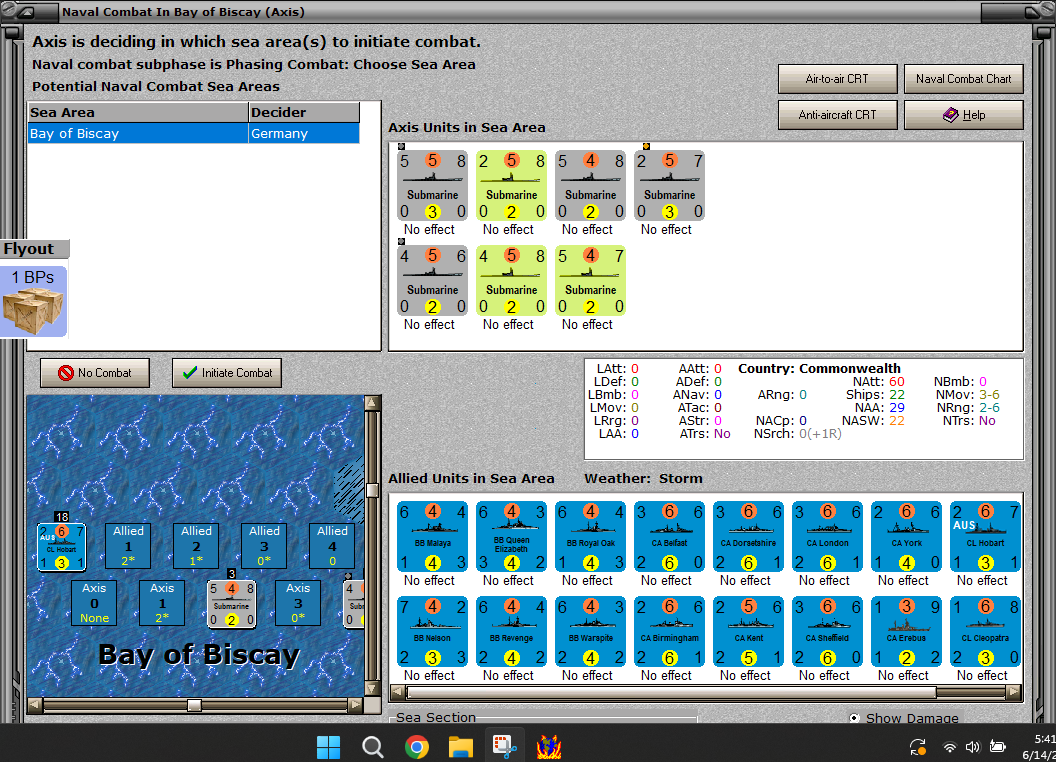Open Google Chrome from taskbar
This screenshot has width=1056, height=762.
click(417, 747)
